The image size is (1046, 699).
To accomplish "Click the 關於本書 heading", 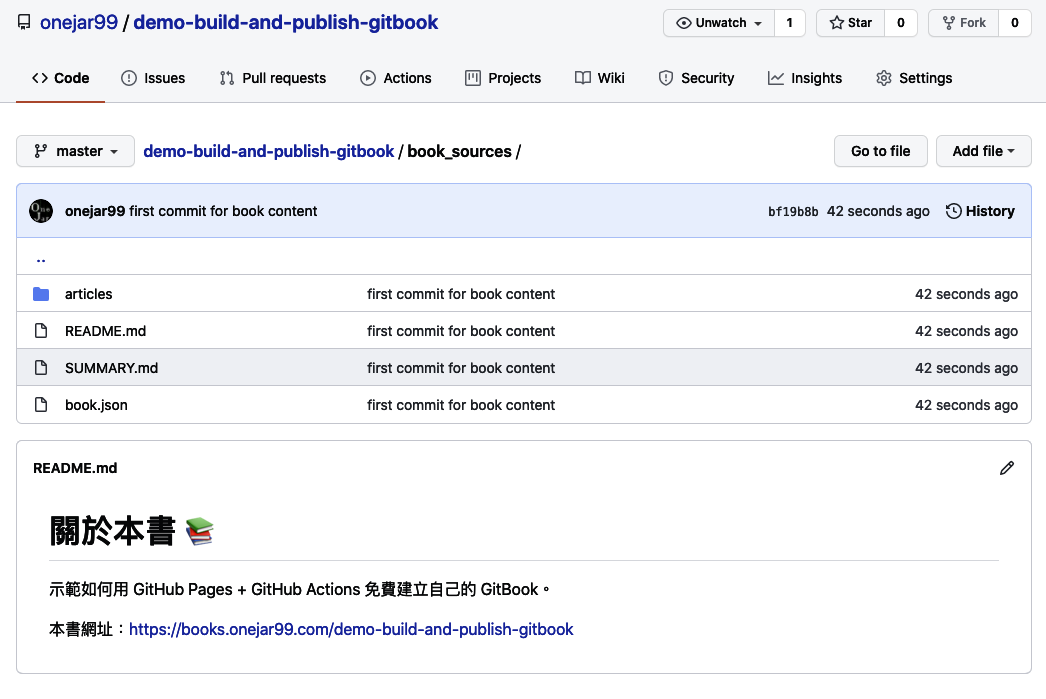I will [x=112, y=532].
